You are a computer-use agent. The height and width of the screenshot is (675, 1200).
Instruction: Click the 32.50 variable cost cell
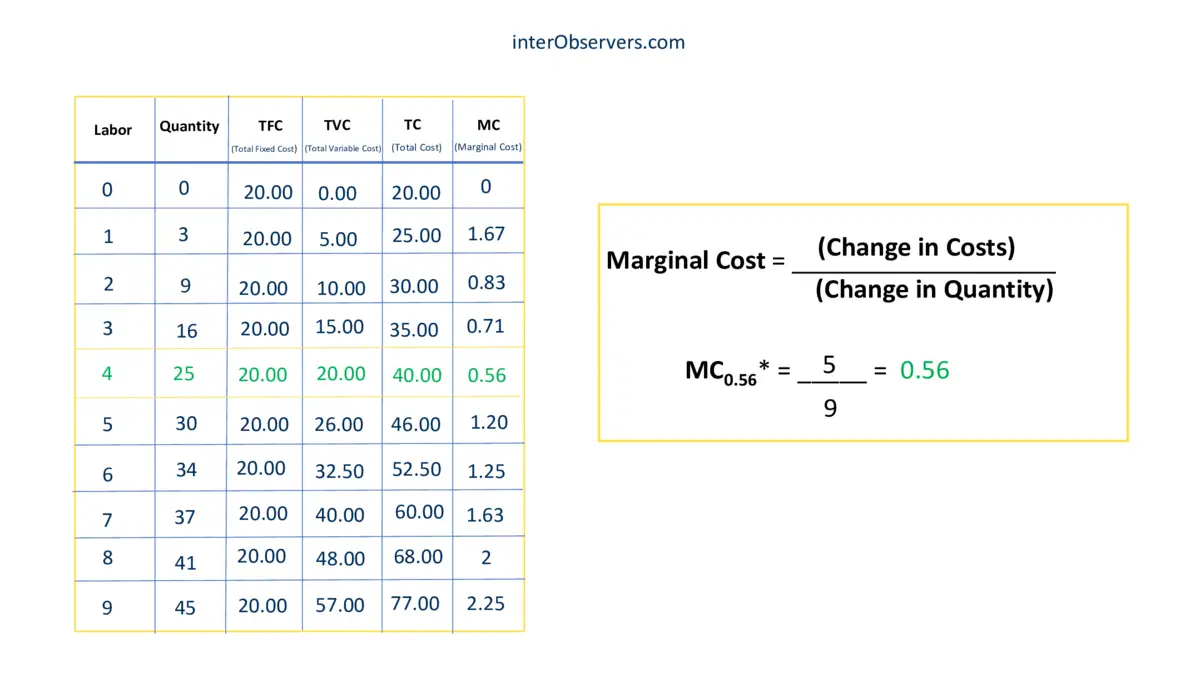340,470
